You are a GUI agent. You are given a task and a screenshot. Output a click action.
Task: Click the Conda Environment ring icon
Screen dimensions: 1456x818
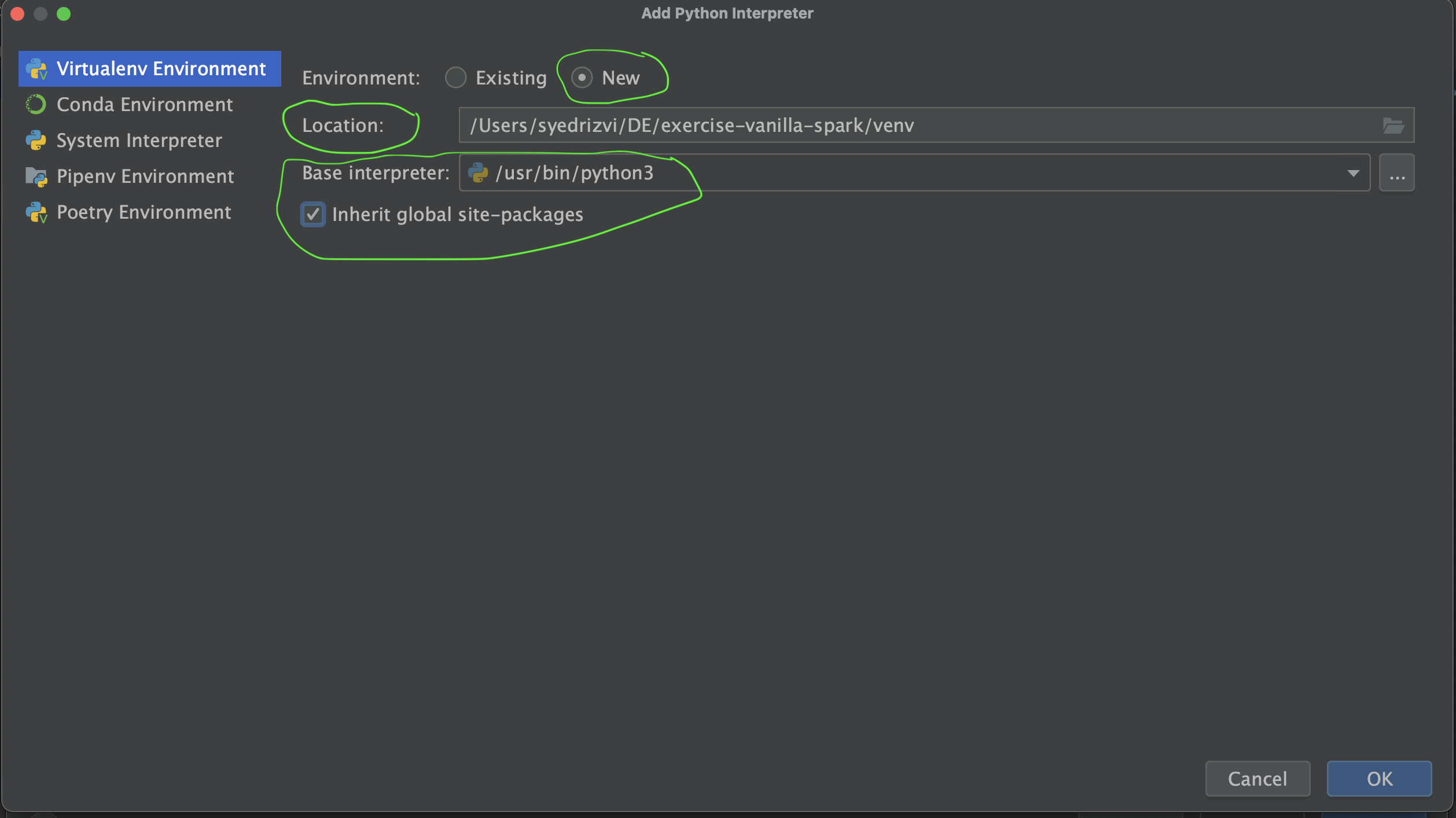click(36, 105)
